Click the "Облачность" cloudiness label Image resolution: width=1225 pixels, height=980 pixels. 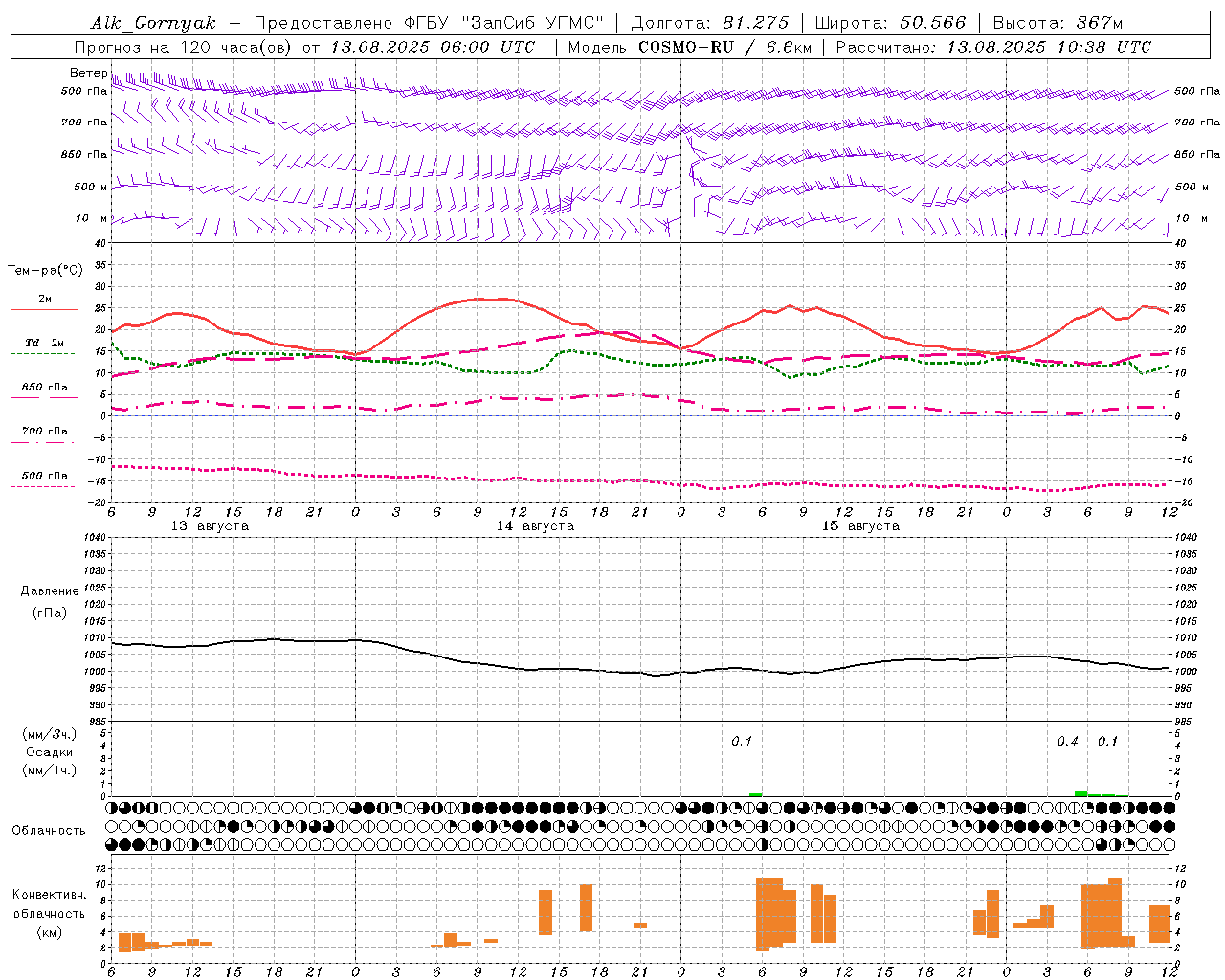point(49,830)
